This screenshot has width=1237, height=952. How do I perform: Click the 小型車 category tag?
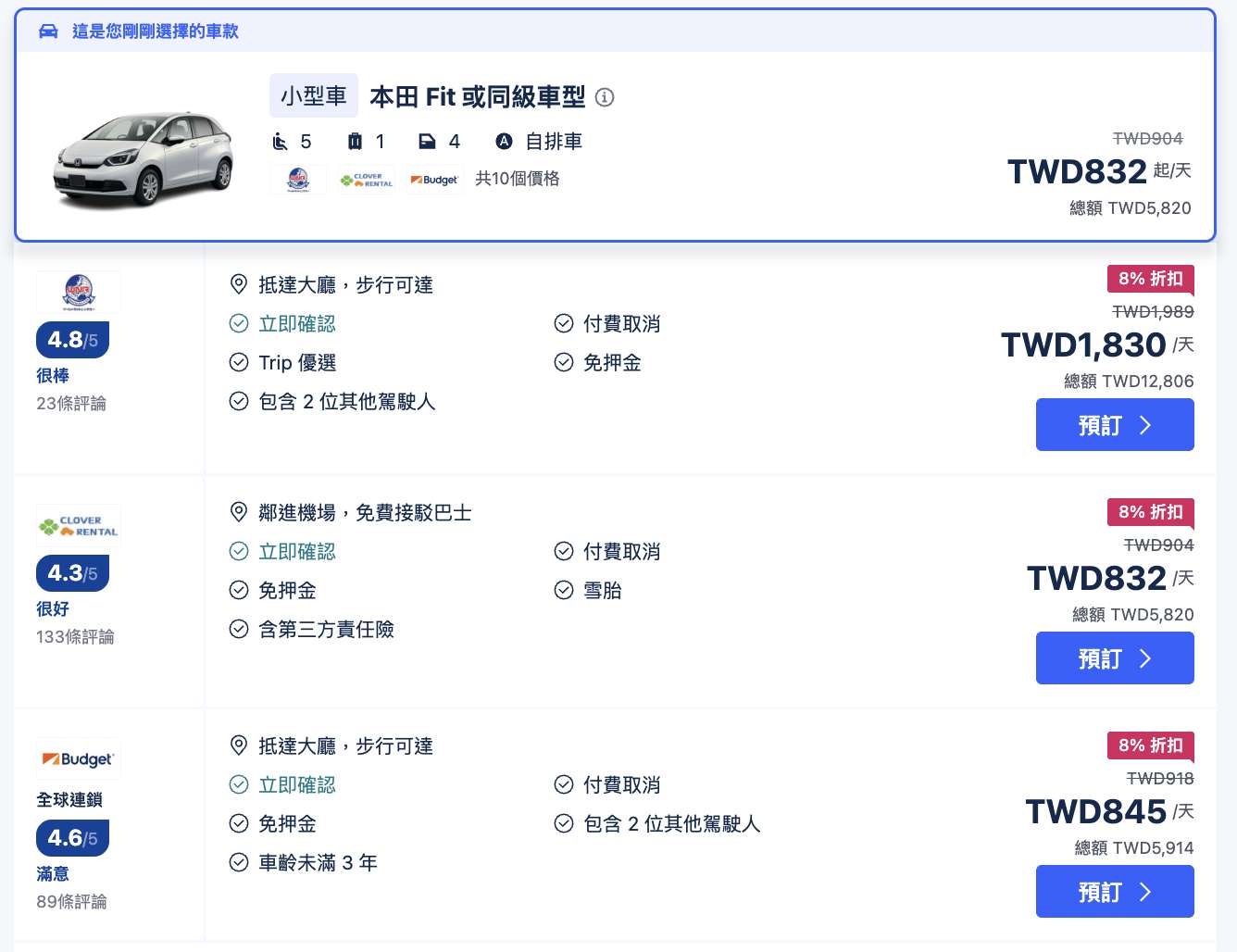[x=313, y=96]
